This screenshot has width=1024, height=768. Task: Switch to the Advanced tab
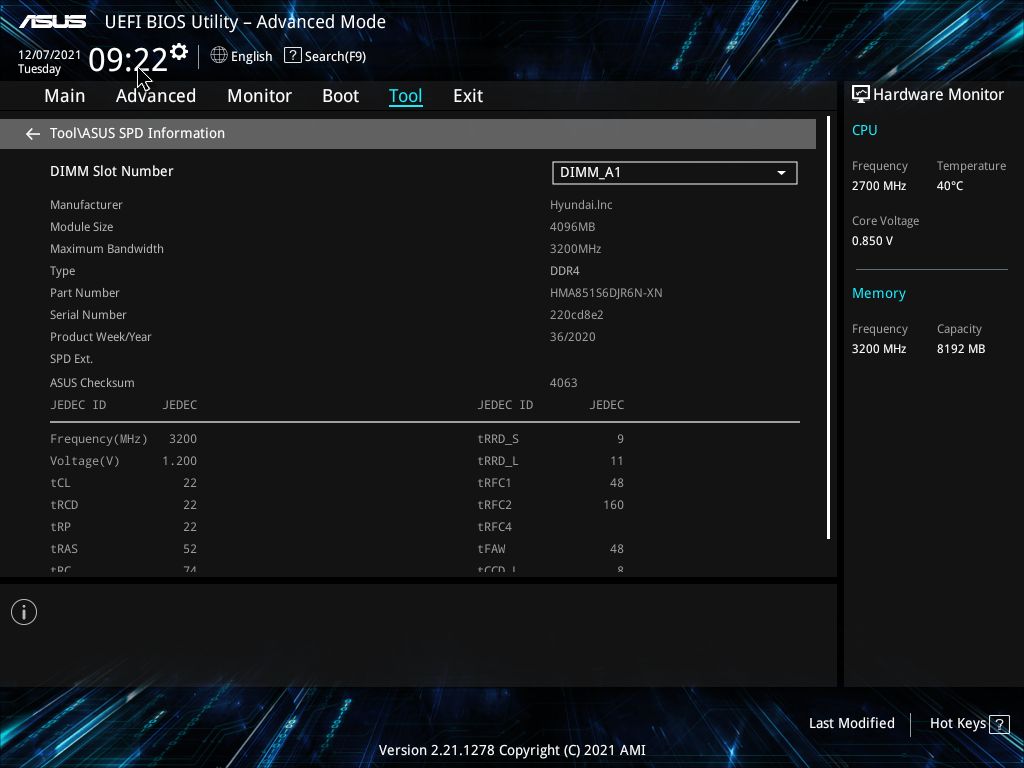pos(156,96)
